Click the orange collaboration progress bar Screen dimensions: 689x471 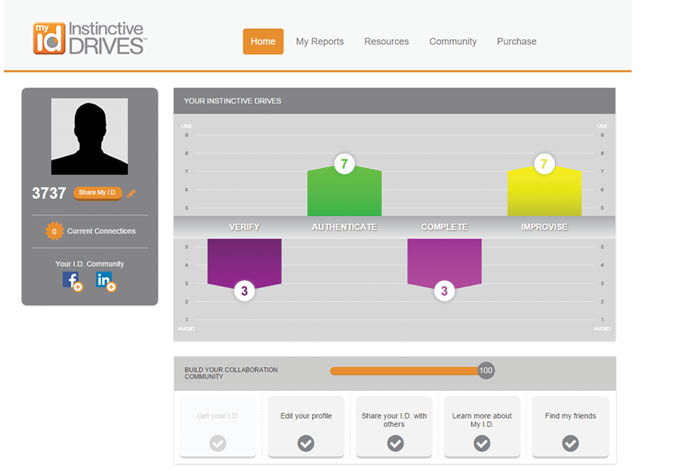(x=404, y=371)
